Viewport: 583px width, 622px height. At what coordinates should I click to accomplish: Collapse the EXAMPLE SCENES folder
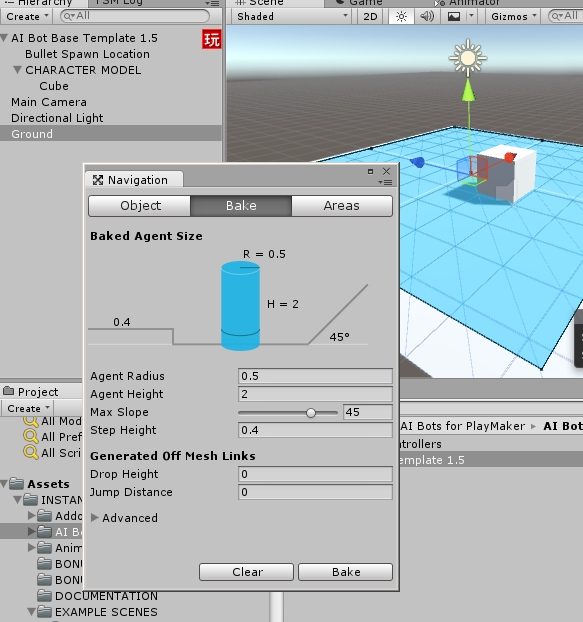pyautogui.click(x=32, y=612)
